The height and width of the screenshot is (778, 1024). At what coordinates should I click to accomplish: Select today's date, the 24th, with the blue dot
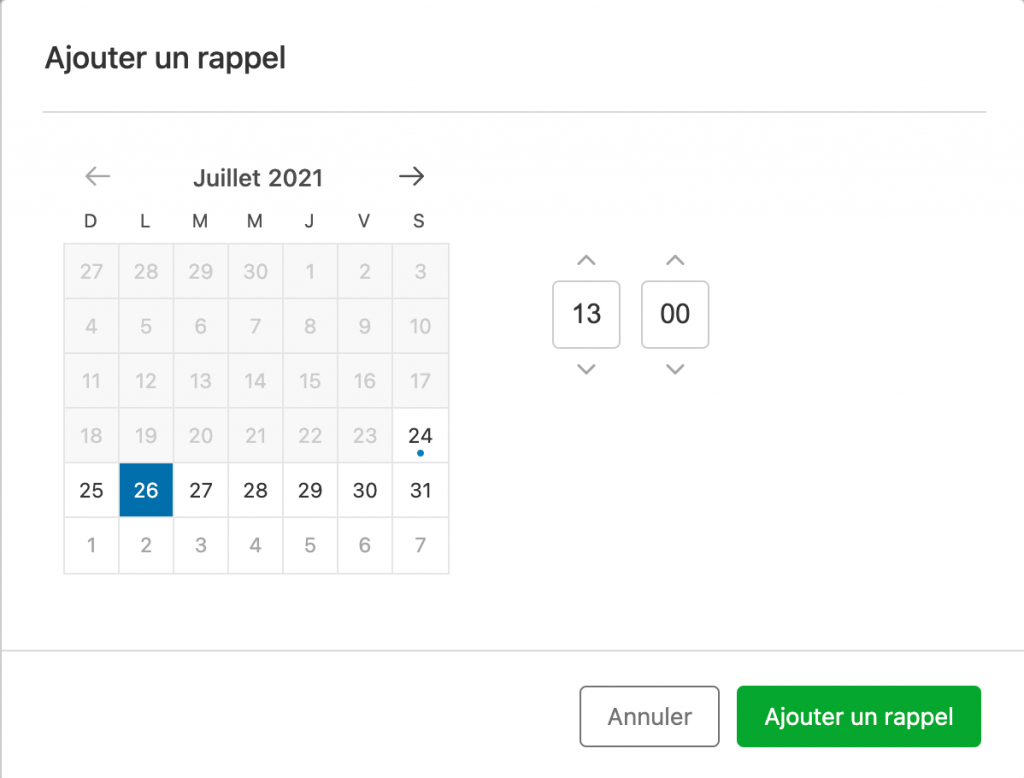pyautogui.click(x=421, y=436)
